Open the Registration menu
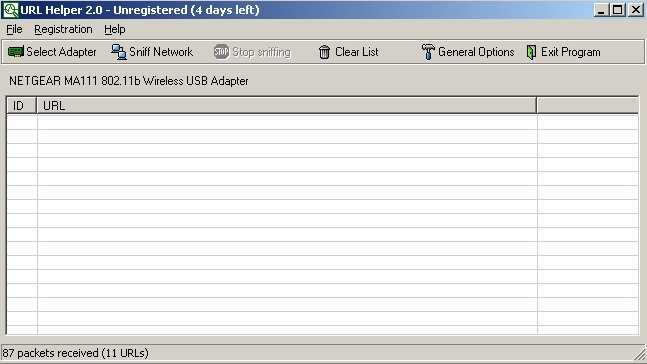 tap(63, 29)
